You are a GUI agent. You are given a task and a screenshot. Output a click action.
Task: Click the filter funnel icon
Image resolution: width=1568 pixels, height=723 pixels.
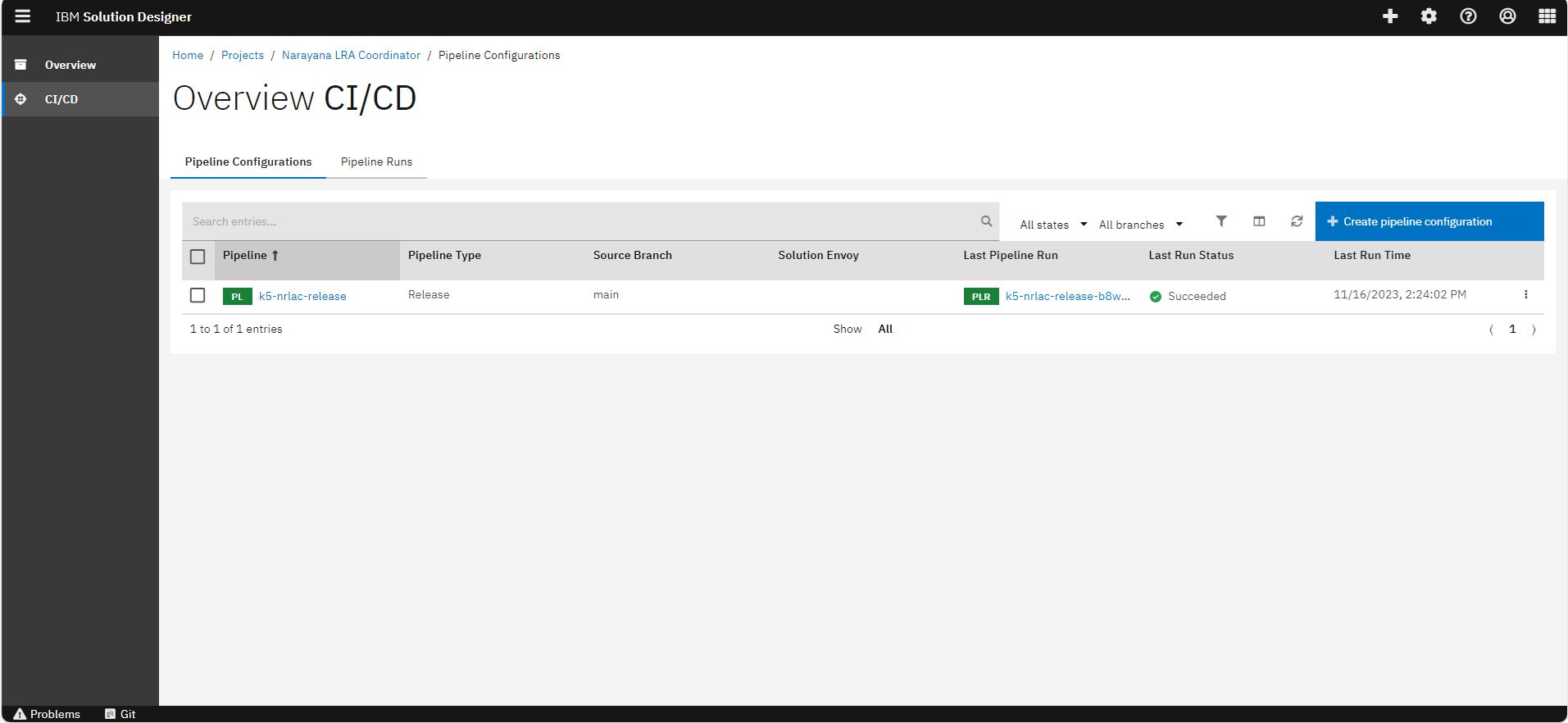click(x=1221, y=221)
